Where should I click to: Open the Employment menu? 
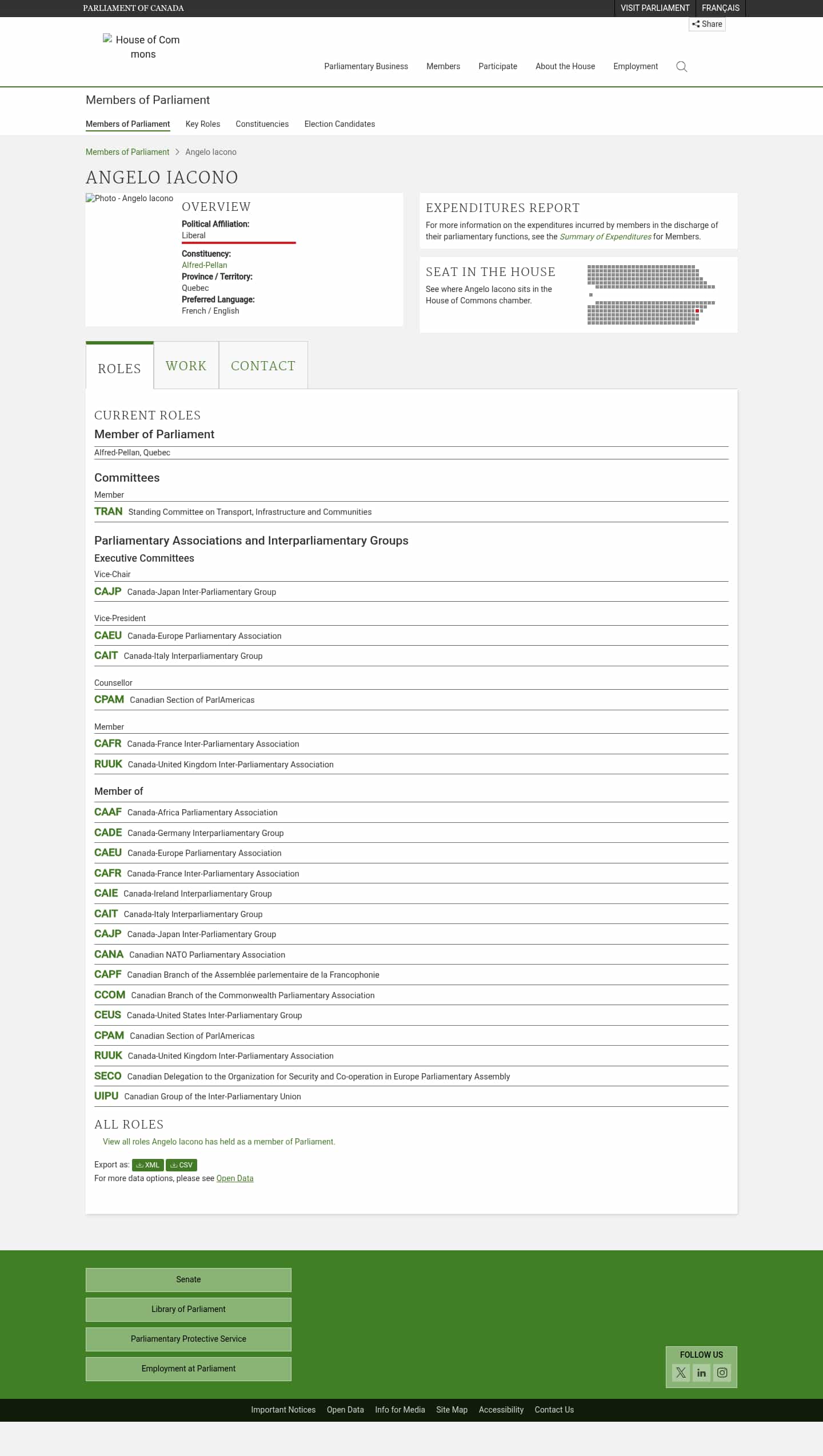636,66
